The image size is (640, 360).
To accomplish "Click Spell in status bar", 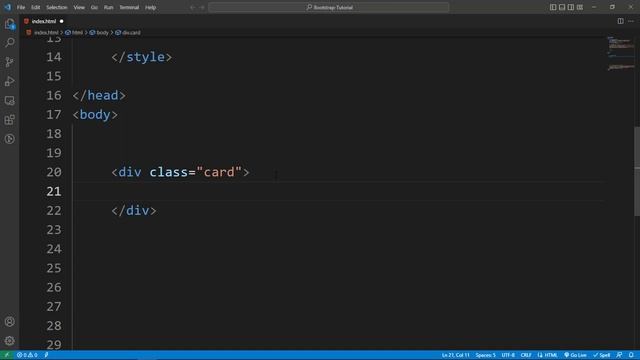I will [x=602, y=355].
